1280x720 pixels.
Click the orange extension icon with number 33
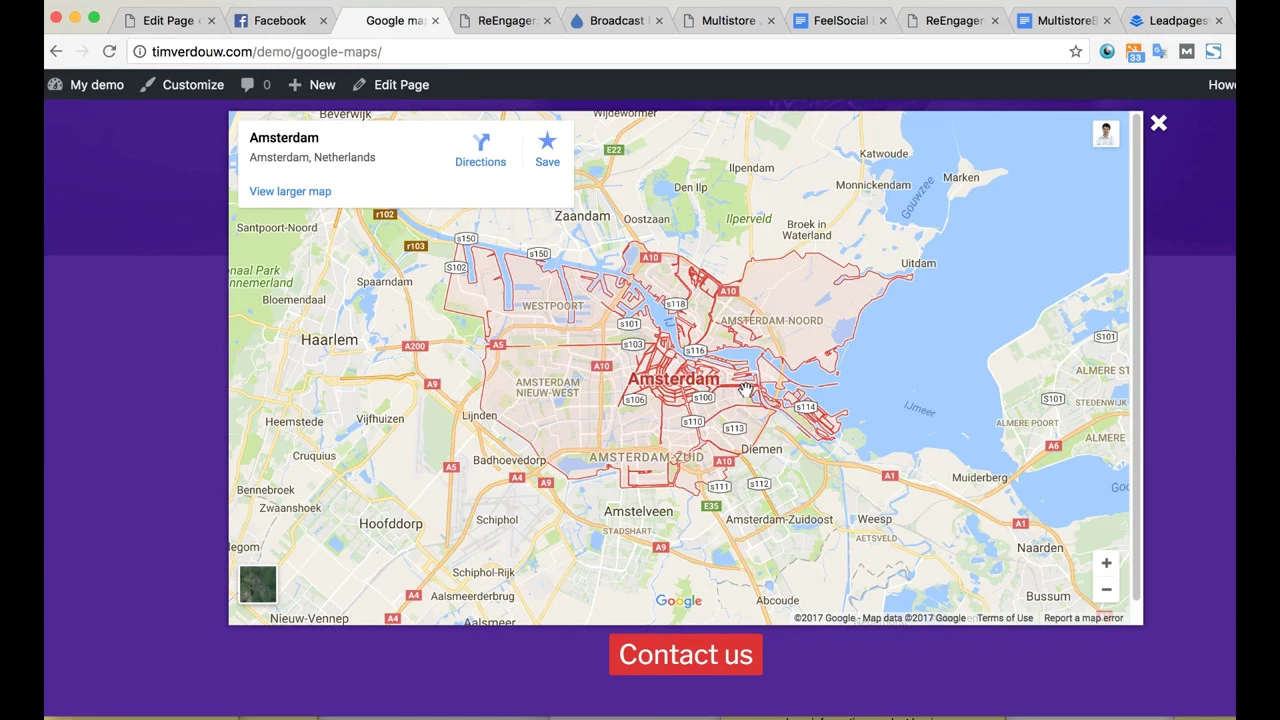pos(1134,52)
